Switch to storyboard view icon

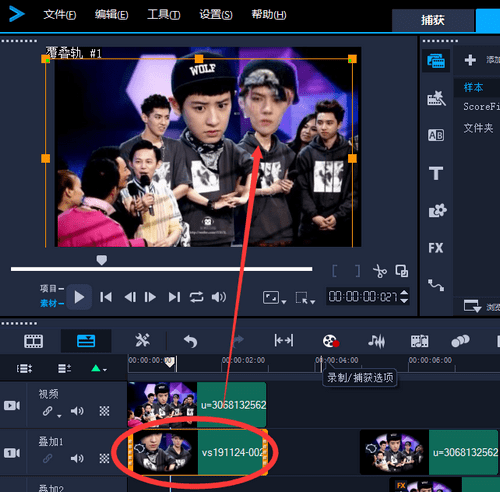[x=33, y=341]
